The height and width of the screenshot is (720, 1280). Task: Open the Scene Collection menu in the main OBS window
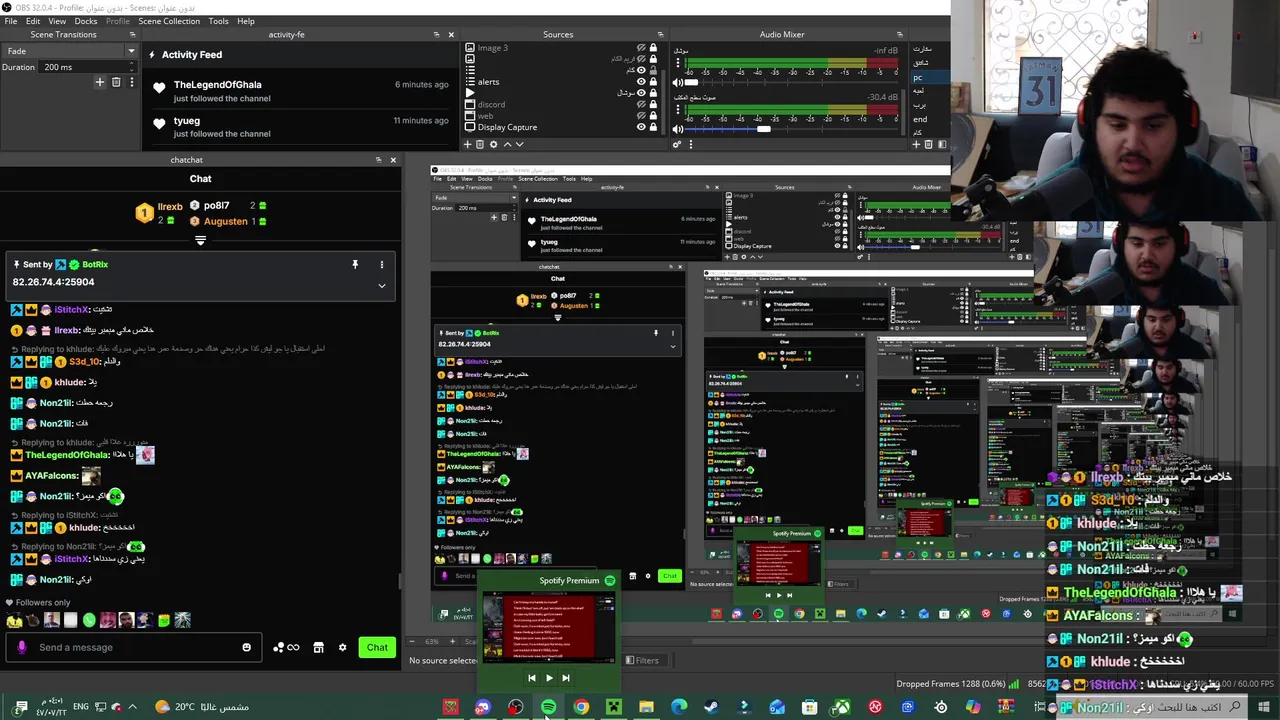click(x=169, y=21)
